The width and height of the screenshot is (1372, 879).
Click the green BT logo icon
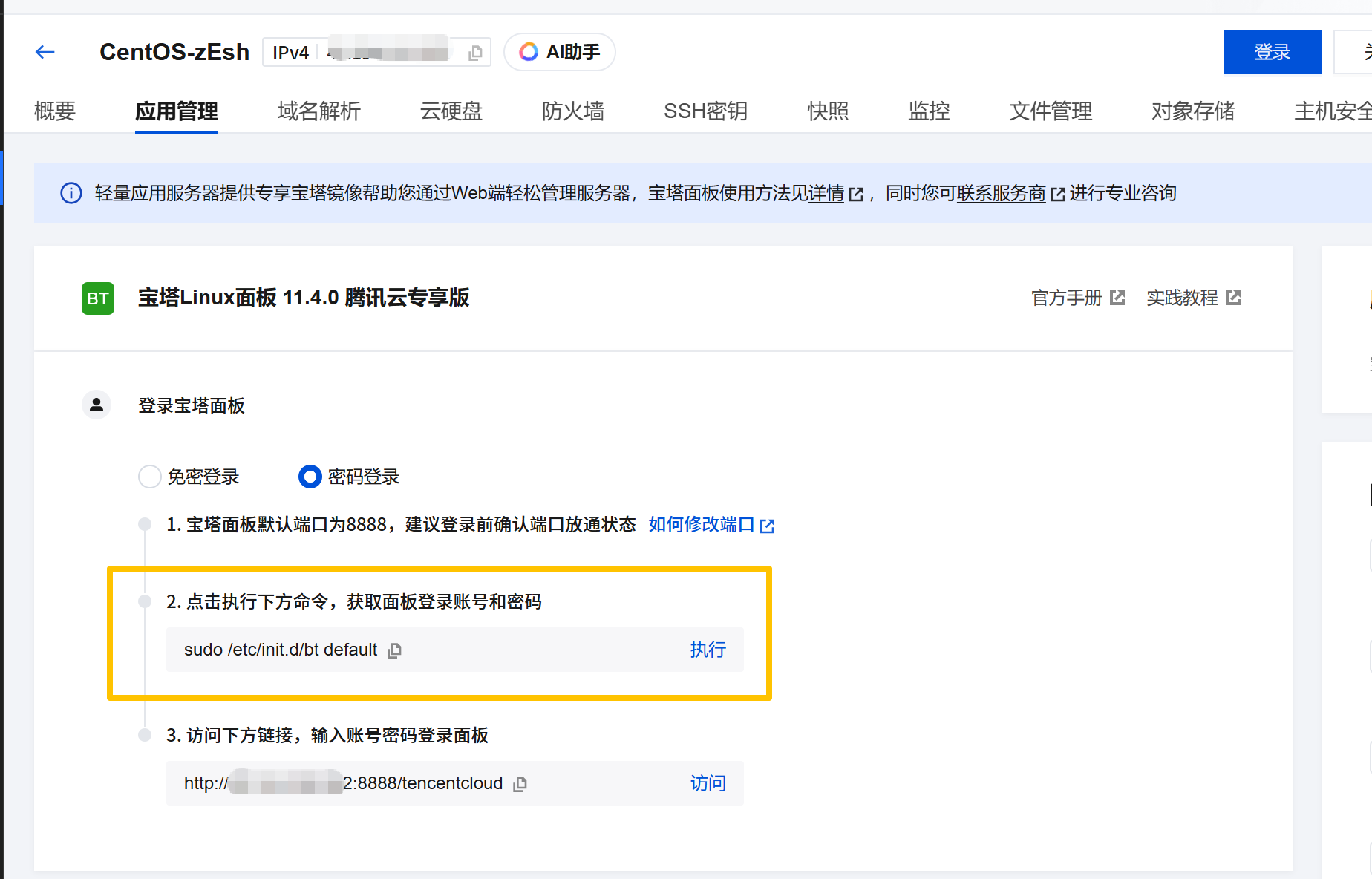(98, 298)
